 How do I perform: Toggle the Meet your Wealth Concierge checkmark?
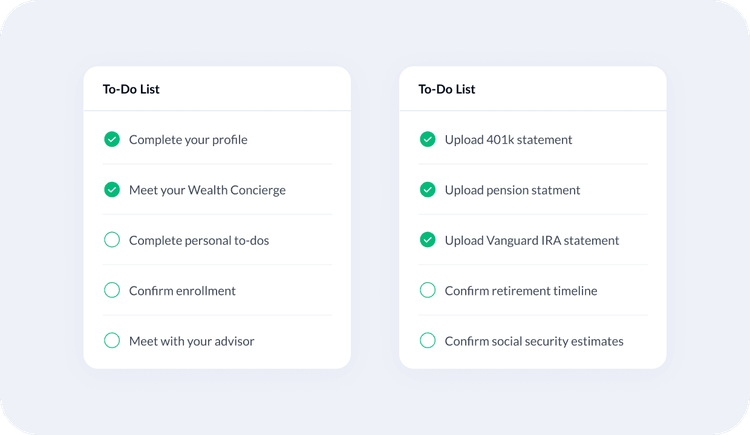pyautogui.click(x=112, y=189)
